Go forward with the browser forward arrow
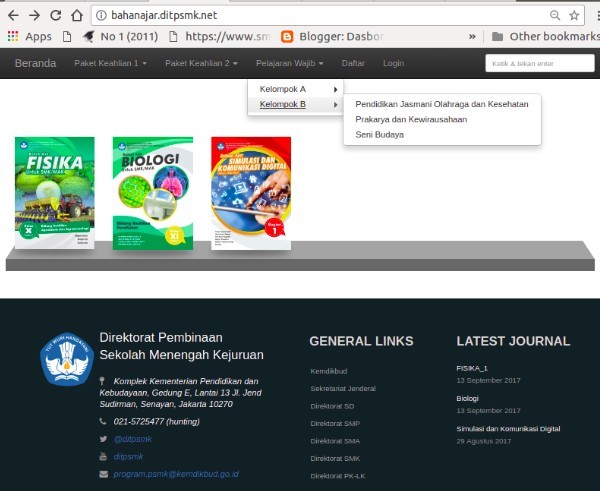The image size is (600, 491). tap(34, 15)
